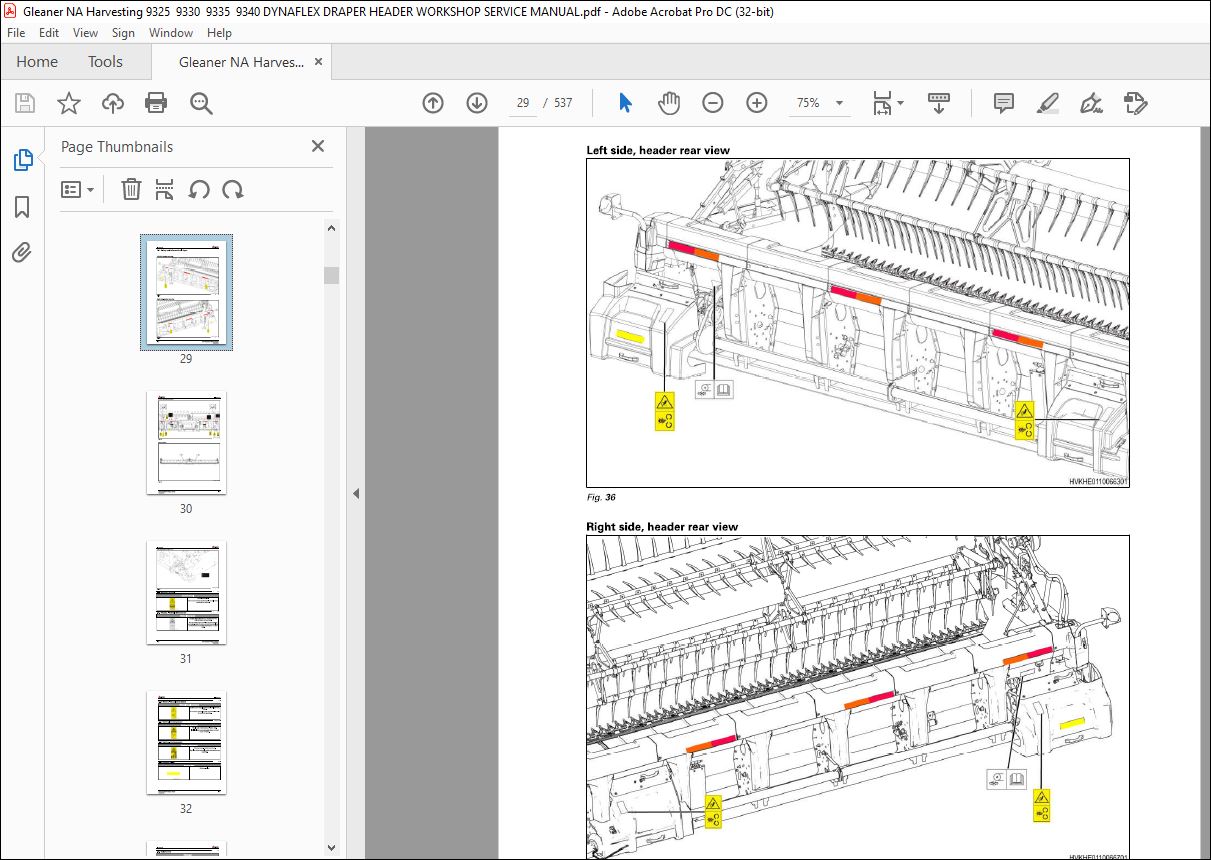Open the Bookmarks pane
The image size is (1211, 860).
[22, 207]
